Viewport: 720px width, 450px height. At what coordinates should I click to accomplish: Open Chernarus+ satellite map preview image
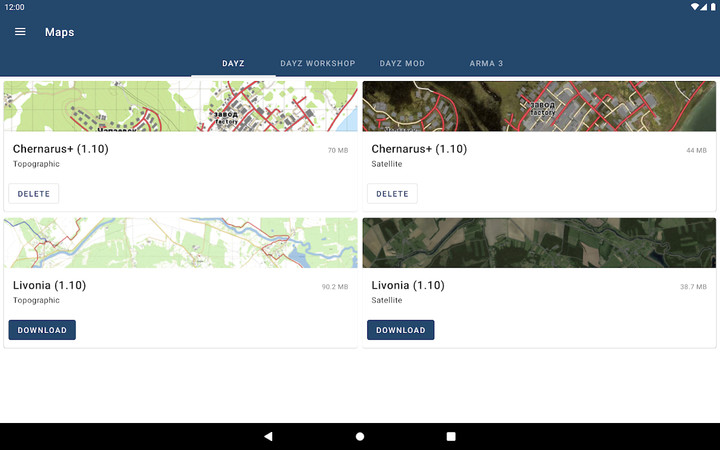539,106
